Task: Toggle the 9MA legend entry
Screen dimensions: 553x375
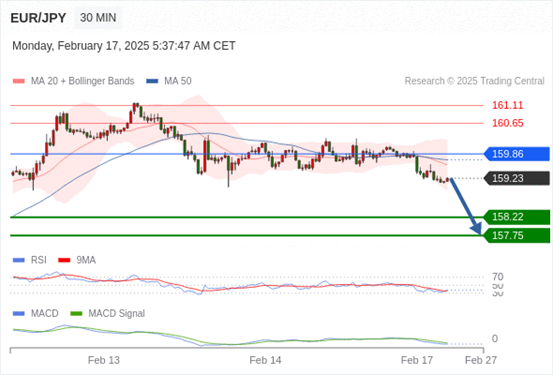Action: click(x=77, y=260)
